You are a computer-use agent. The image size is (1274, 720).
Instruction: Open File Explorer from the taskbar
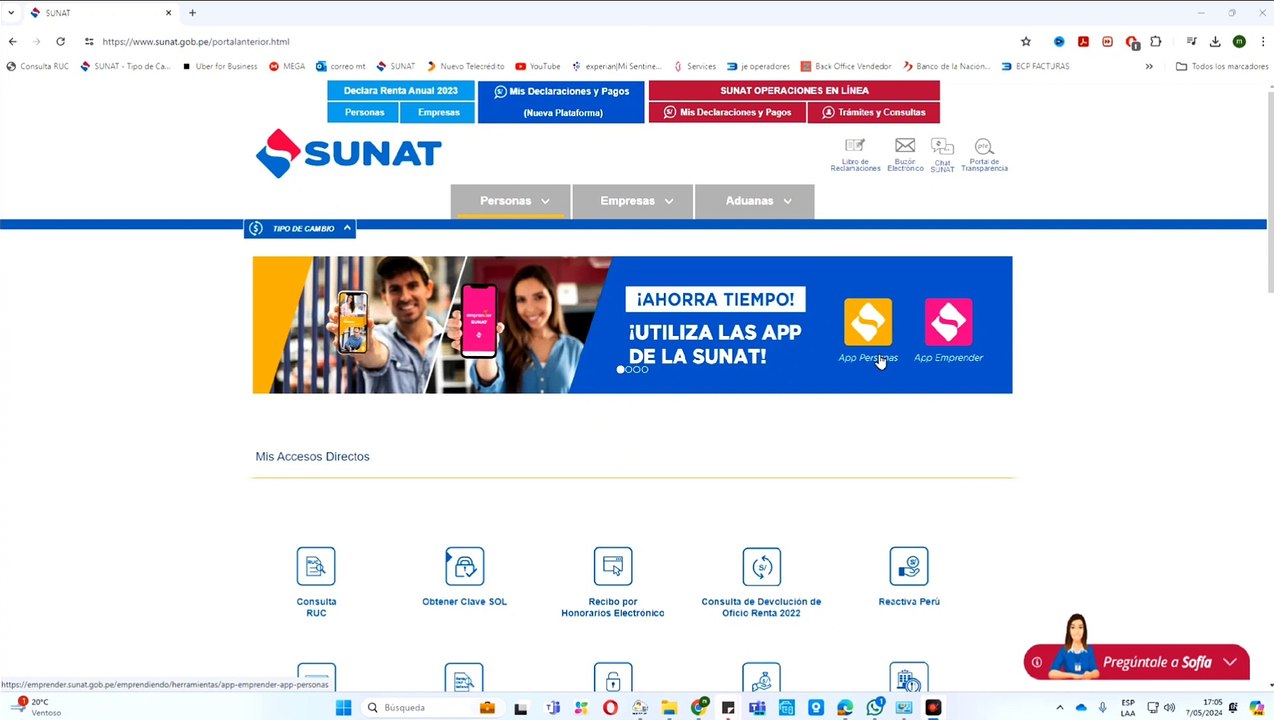point(669,707)
